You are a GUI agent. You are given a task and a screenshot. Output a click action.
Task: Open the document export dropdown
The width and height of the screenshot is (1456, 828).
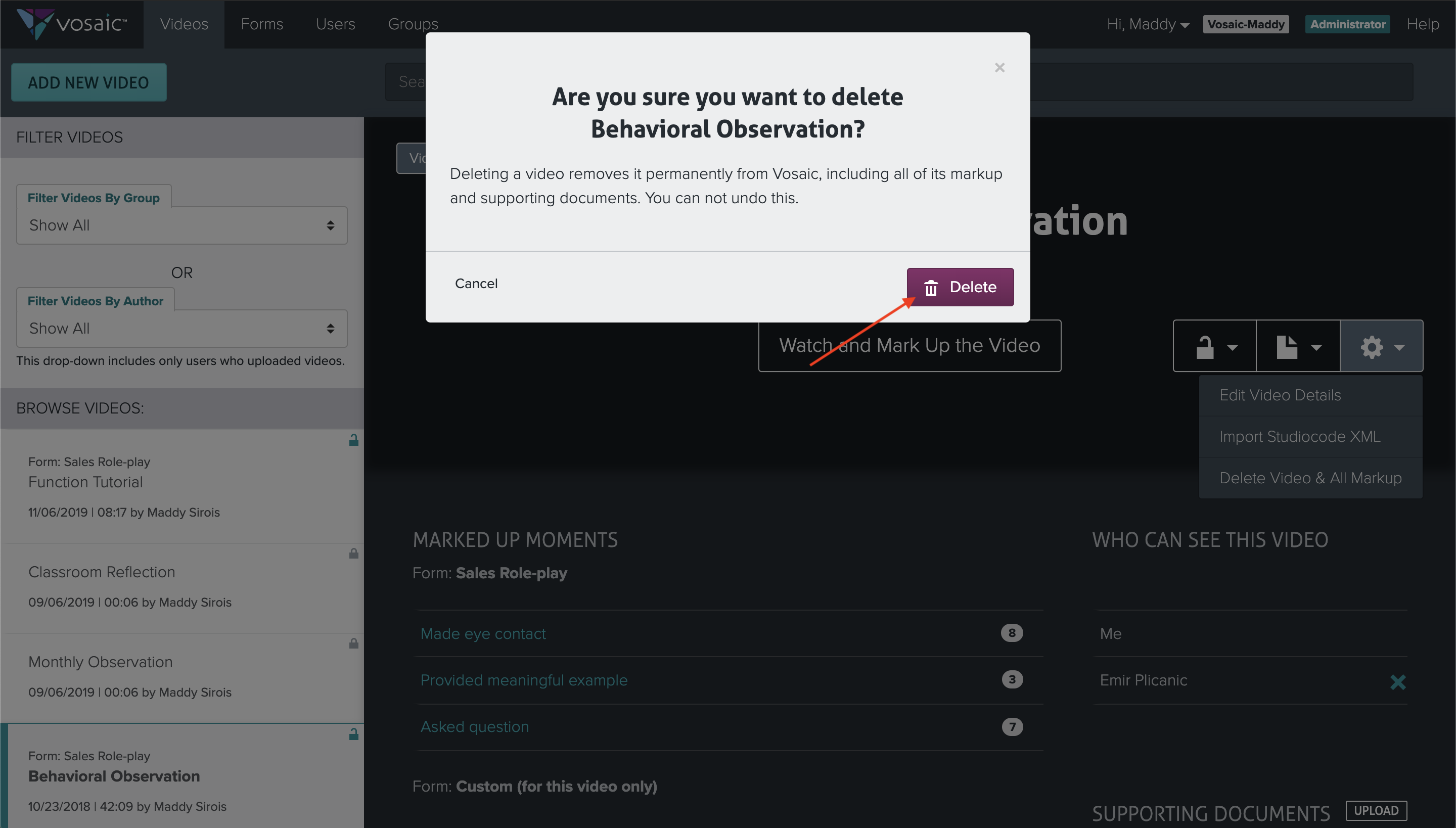point(1298,346)
